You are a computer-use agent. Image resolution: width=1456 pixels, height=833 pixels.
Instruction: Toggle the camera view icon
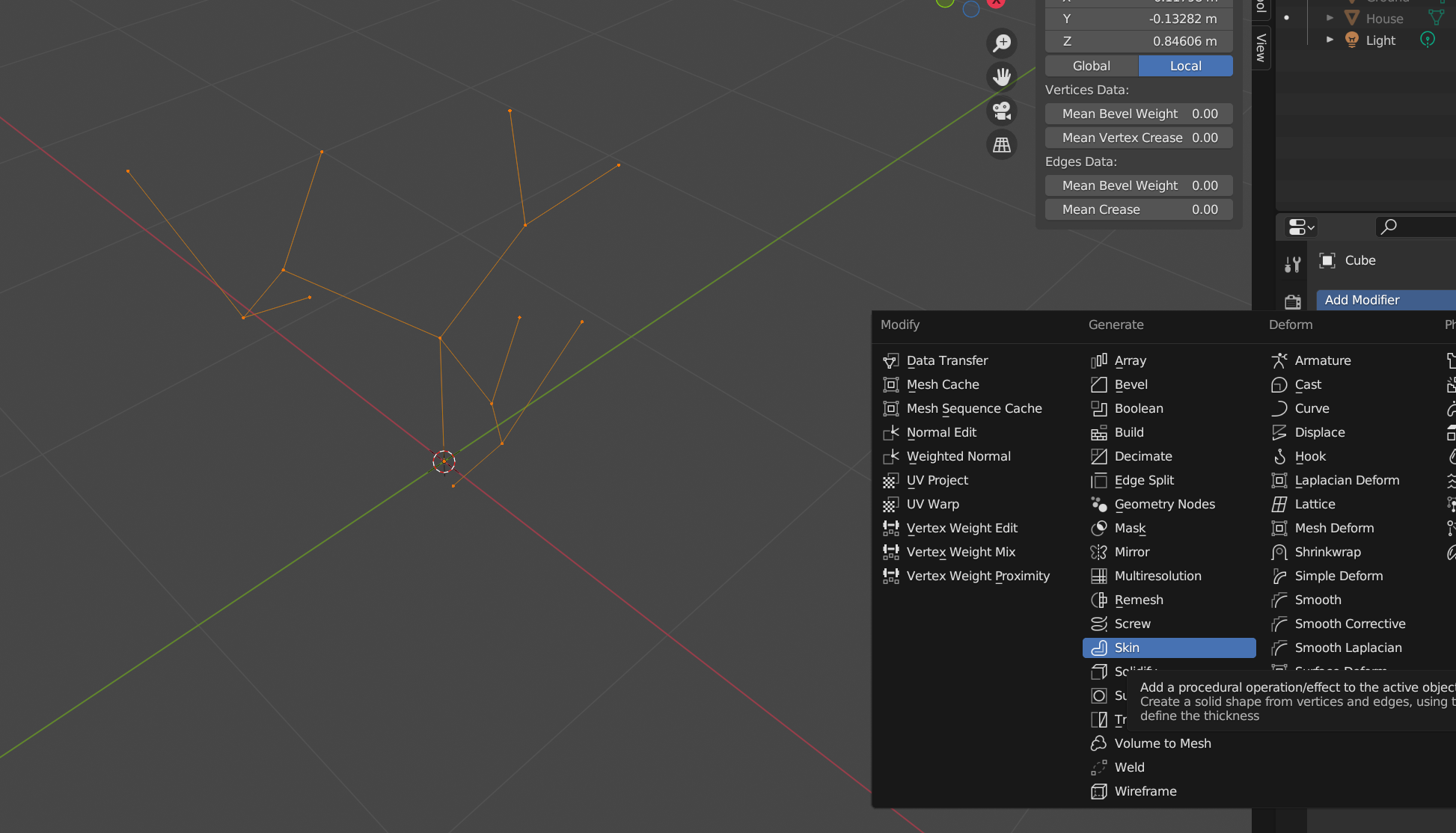point(1002,111)
